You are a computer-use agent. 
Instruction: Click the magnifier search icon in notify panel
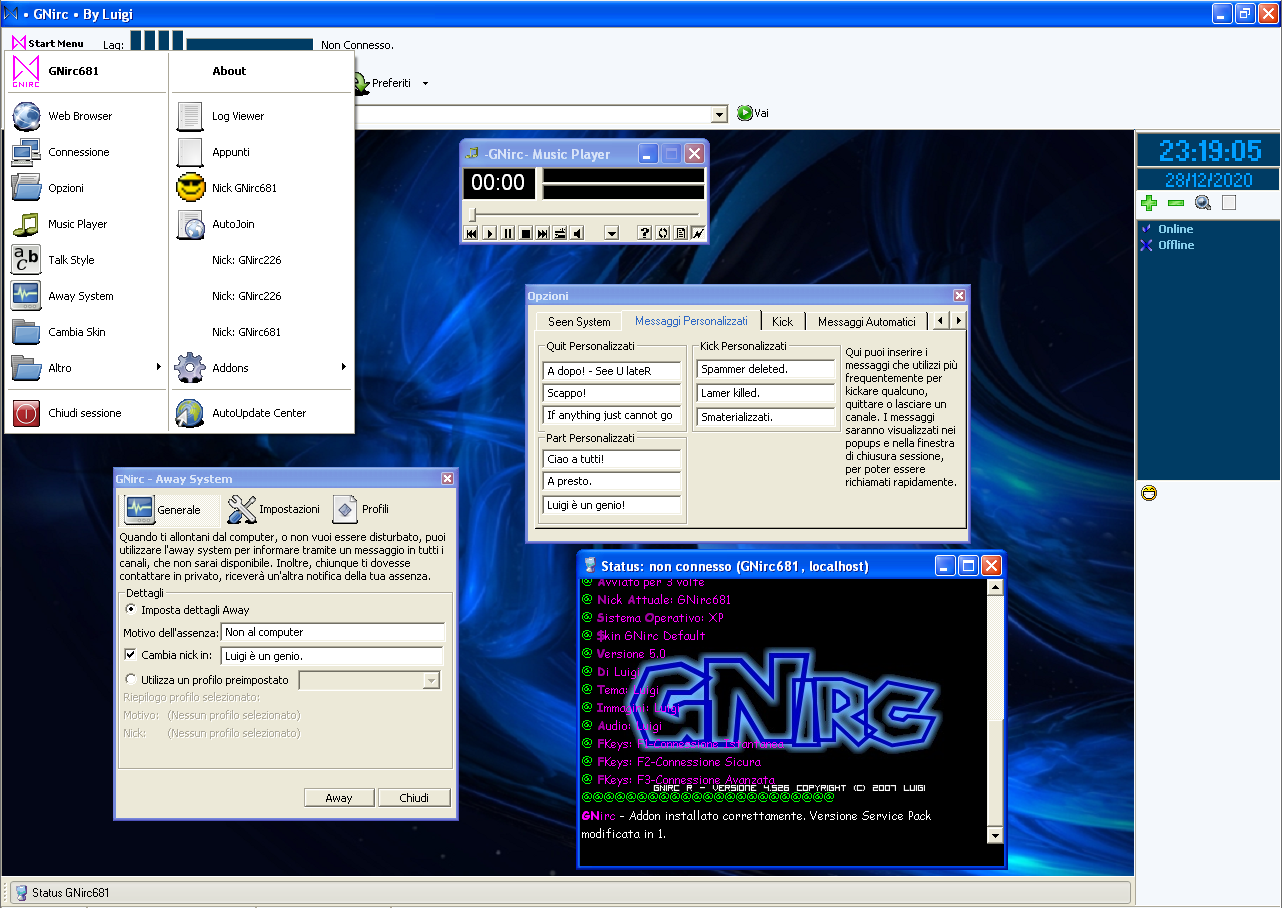tap(1203, 203)
